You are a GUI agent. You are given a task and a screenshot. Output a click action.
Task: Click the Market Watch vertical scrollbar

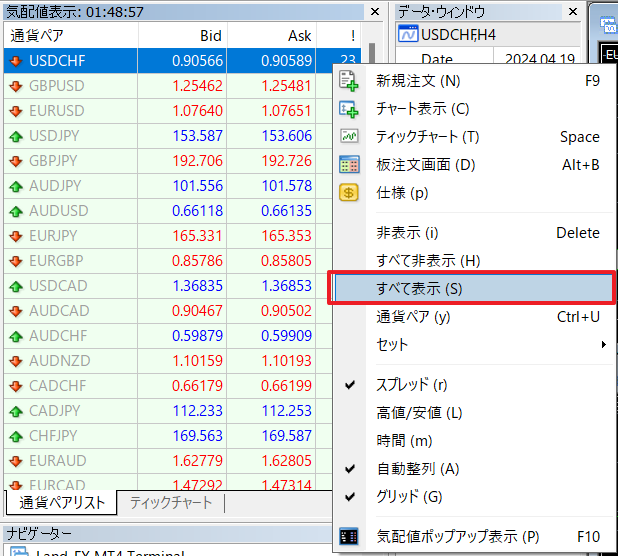[x=372, y=53]
